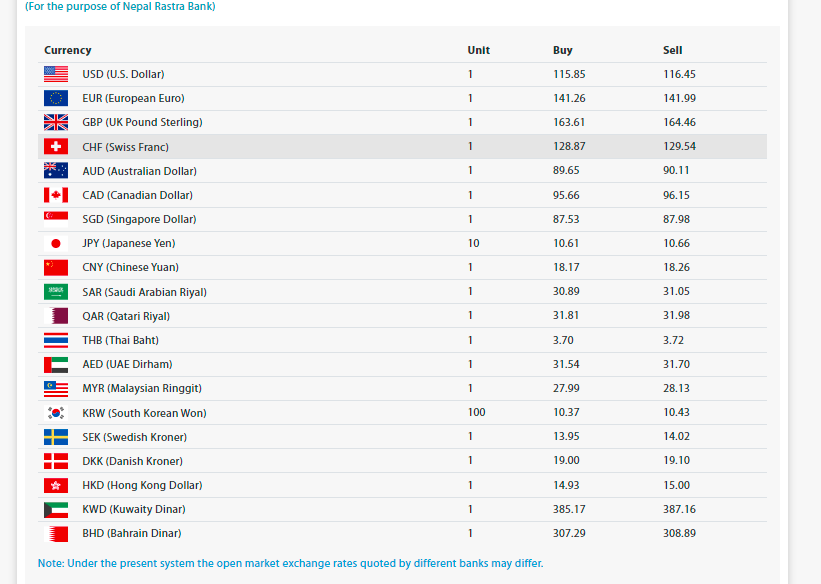Click the Currency column header
Screen dimensions: 821x584
(68, 50)
